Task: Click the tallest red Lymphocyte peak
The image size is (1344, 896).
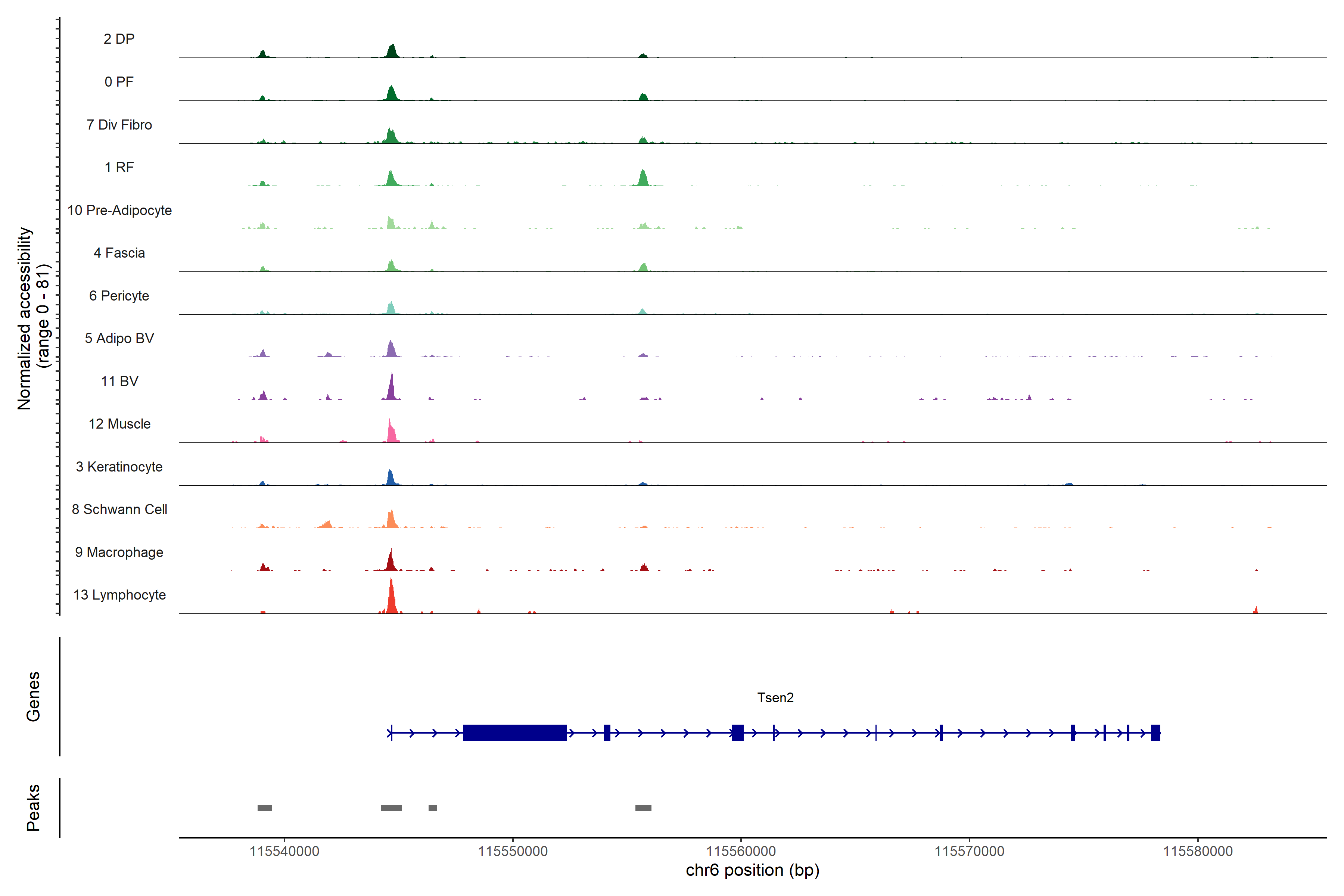Action: click(x=391, y=597)
